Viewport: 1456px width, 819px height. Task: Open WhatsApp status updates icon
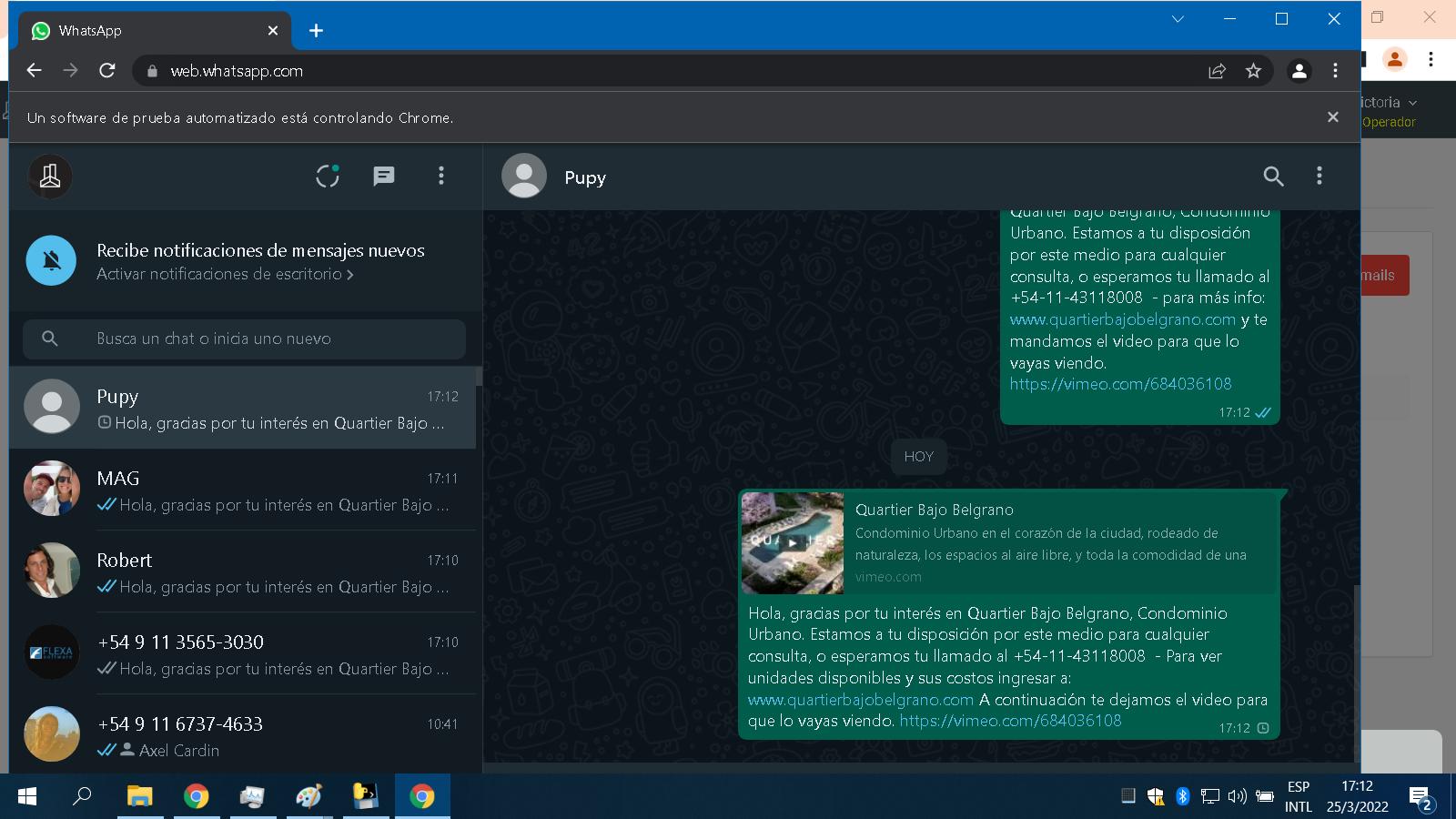(x=328, y=176)
